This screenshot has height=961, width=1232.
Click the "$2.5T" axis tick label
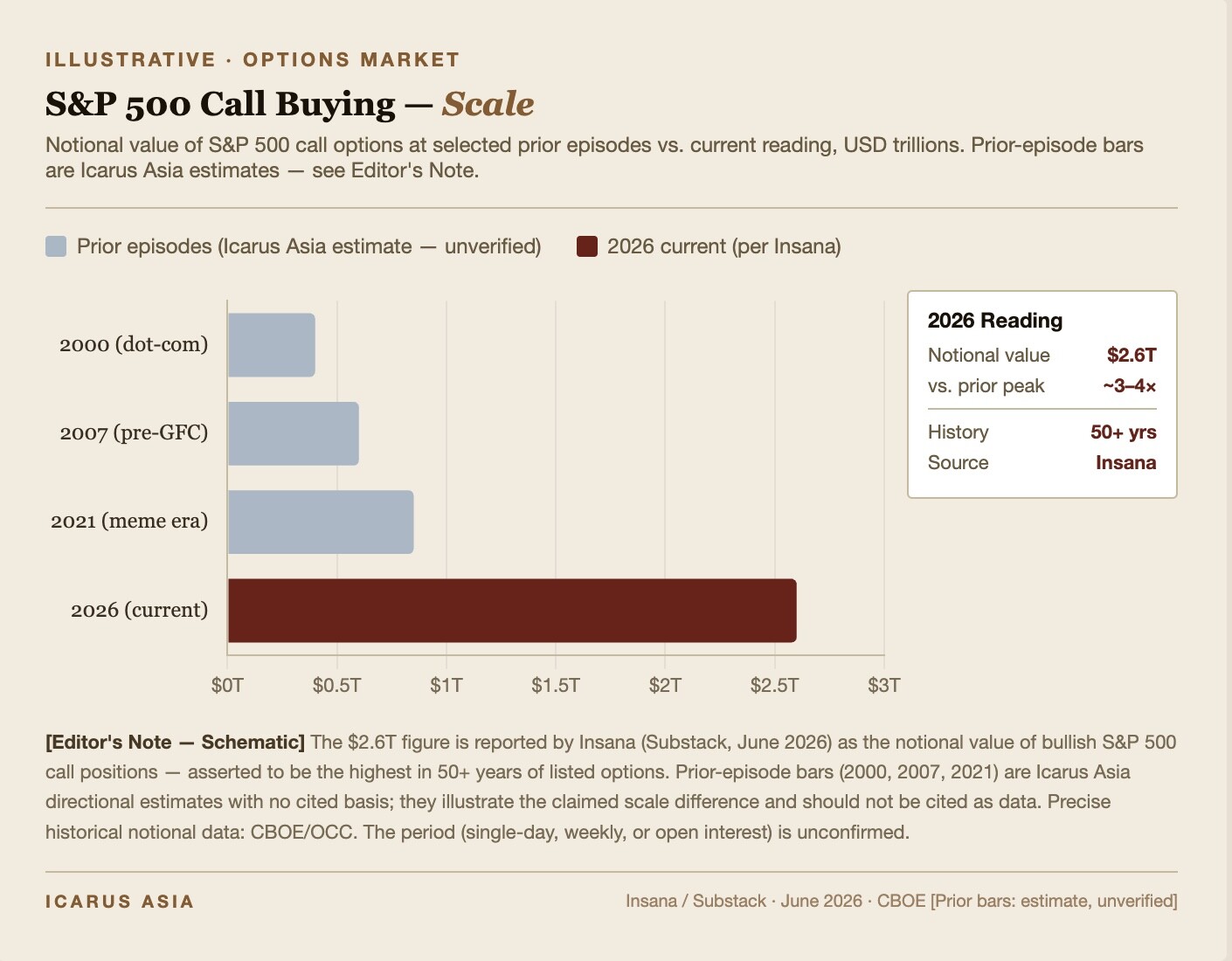pos(775,685)
